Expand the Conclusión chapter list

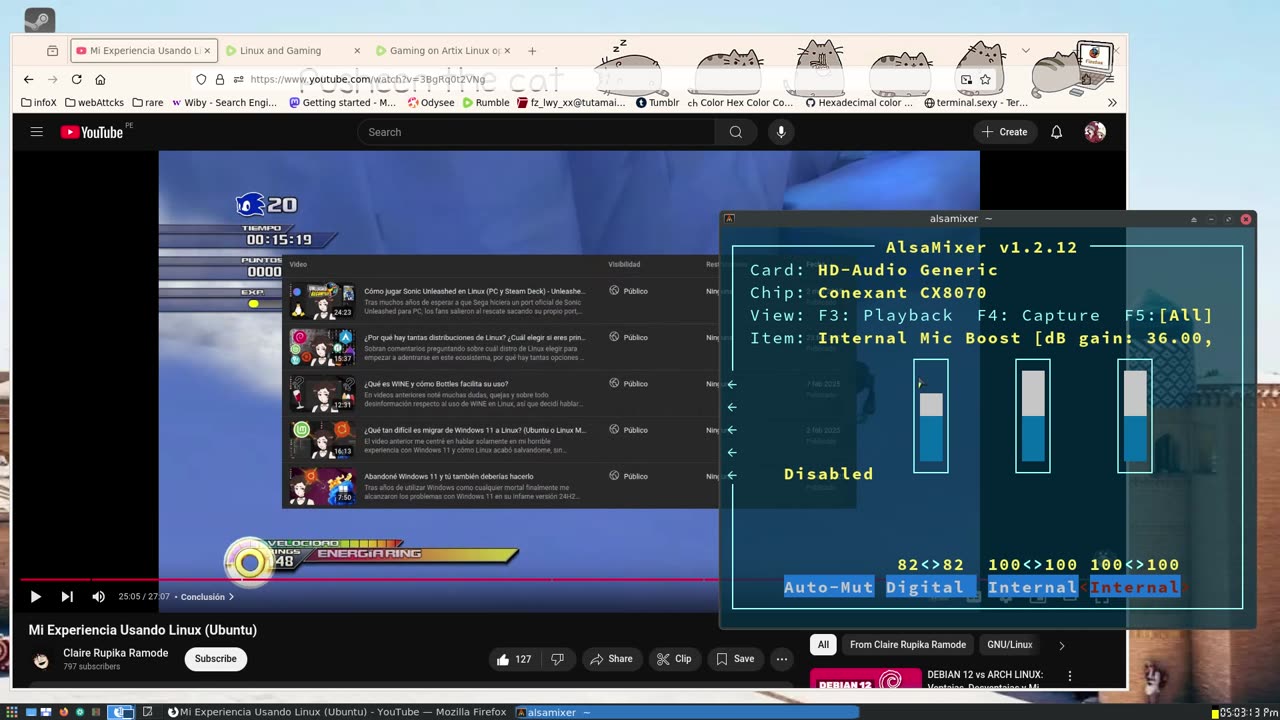207,597
